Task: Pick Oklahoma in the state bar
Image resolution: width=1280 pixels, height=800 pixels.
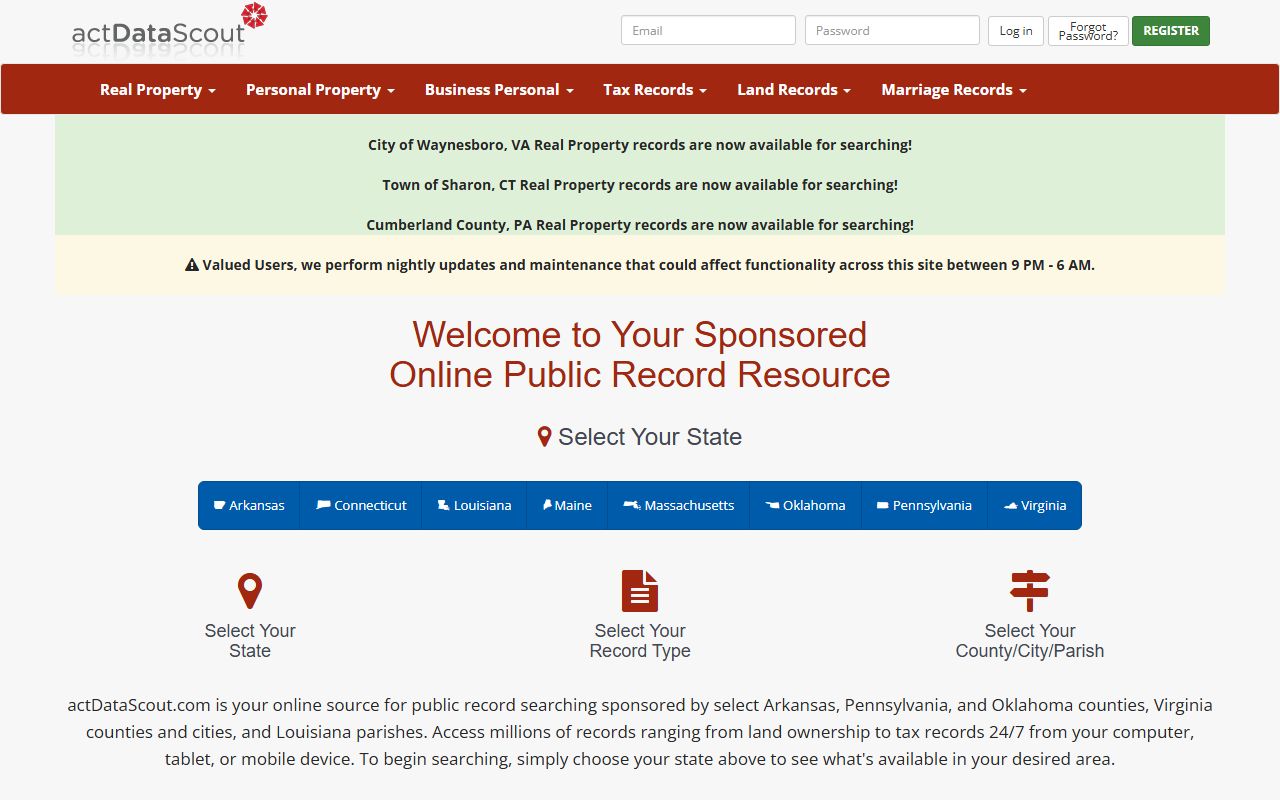Action: coord(805,506)
